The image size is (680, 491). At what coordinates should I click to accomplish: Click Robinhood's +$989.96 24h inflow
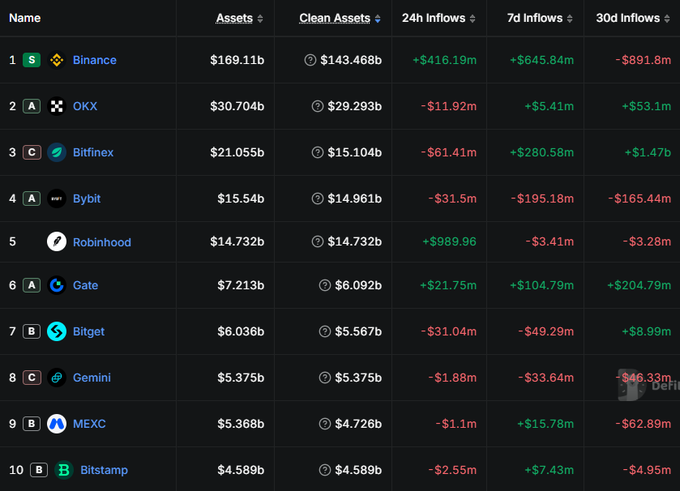[x=449, y=242]
